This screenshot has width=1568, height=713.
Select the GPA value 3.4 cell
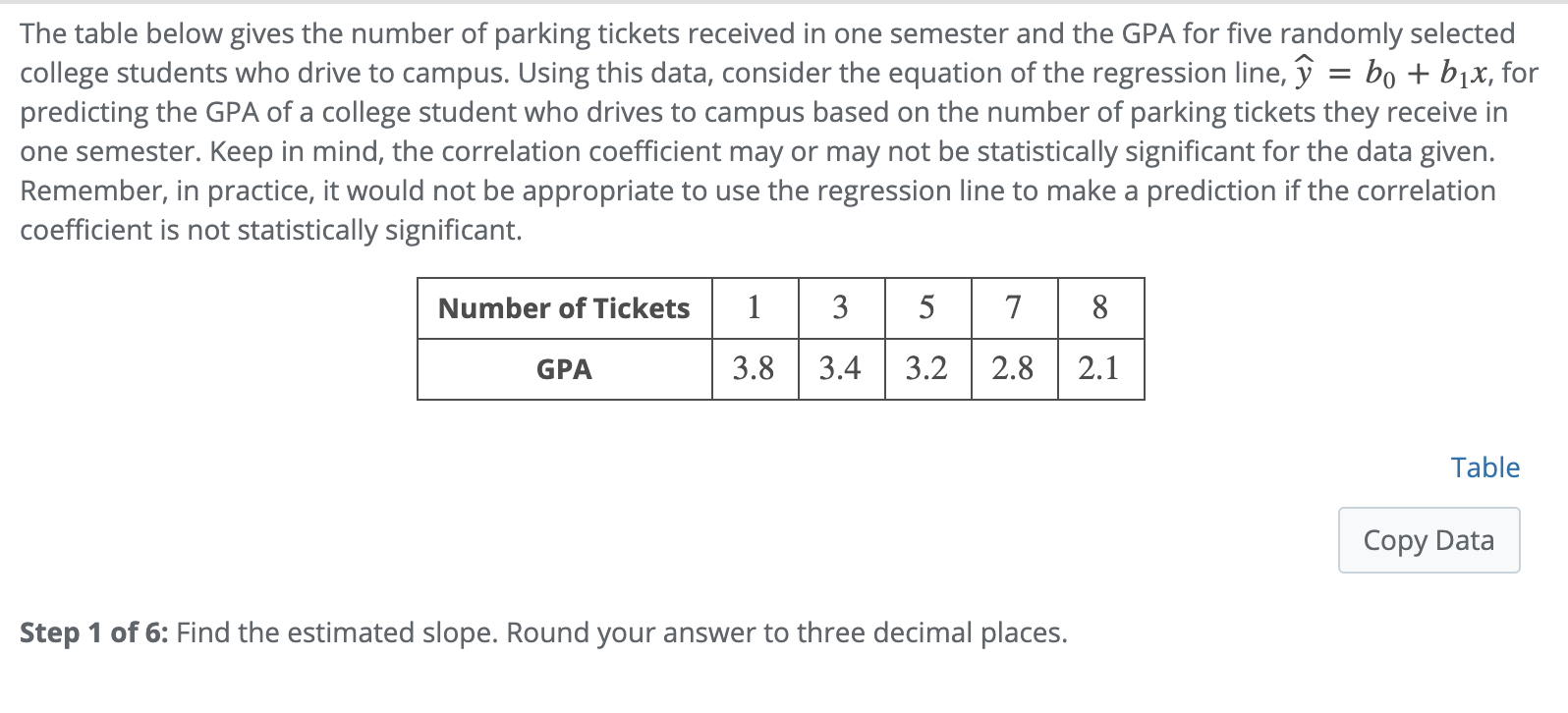click(x=839, y=370)
